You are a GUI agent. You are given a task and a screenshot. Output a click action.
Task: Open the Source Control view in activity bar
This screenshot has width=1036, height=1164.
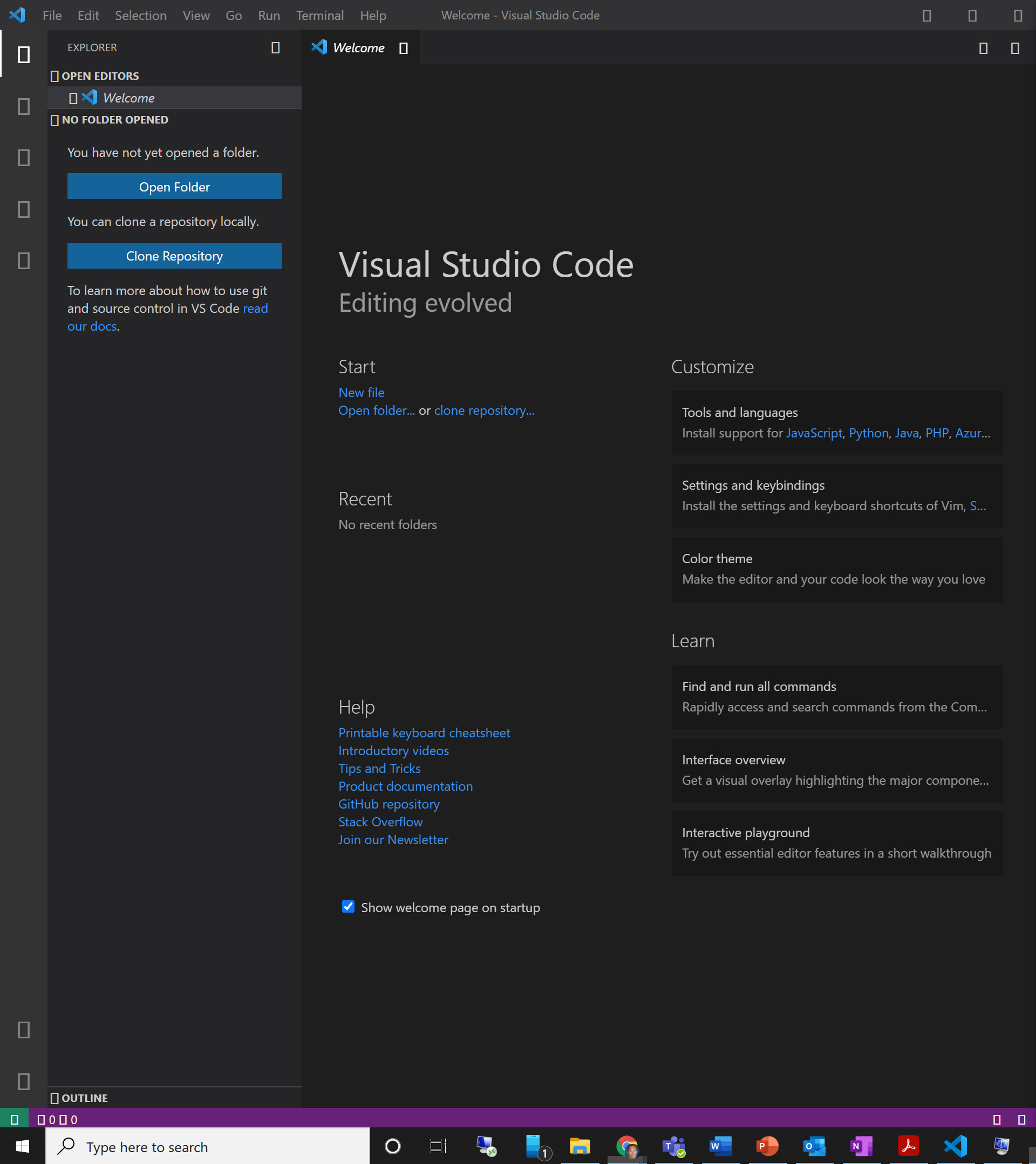click(x=23, y=158)
